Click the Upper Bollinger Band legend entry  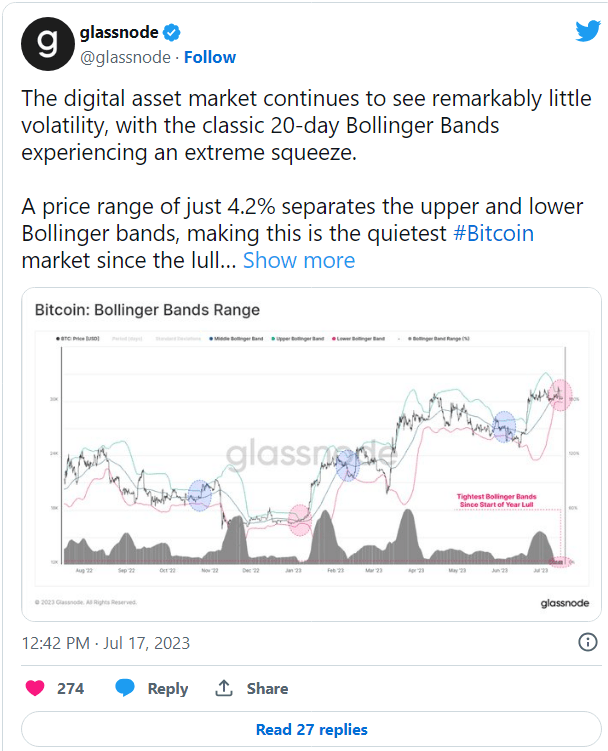coord(298,339)
